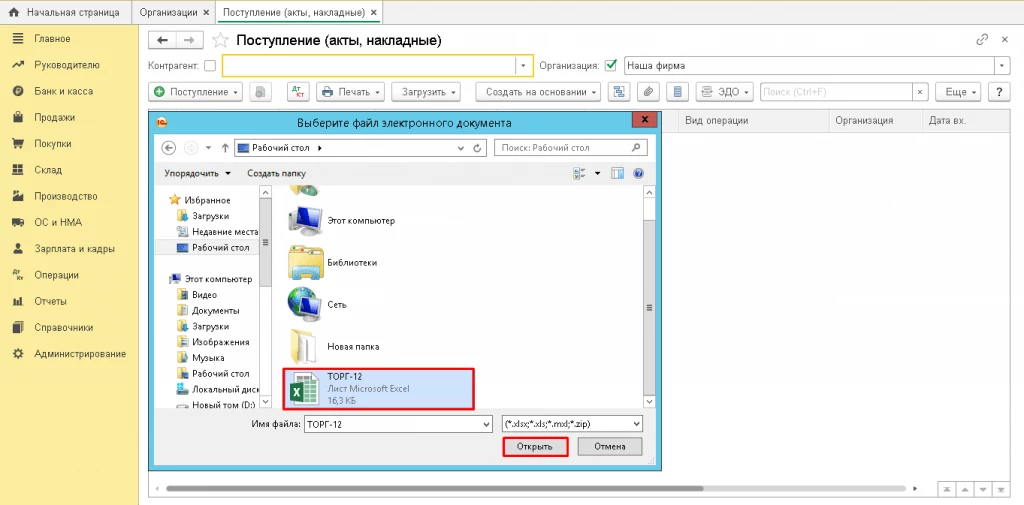1024x505 pixels.
Task: Open Руководителю section in sidebar
Action: pyautogui.click(x=67, y=65)
